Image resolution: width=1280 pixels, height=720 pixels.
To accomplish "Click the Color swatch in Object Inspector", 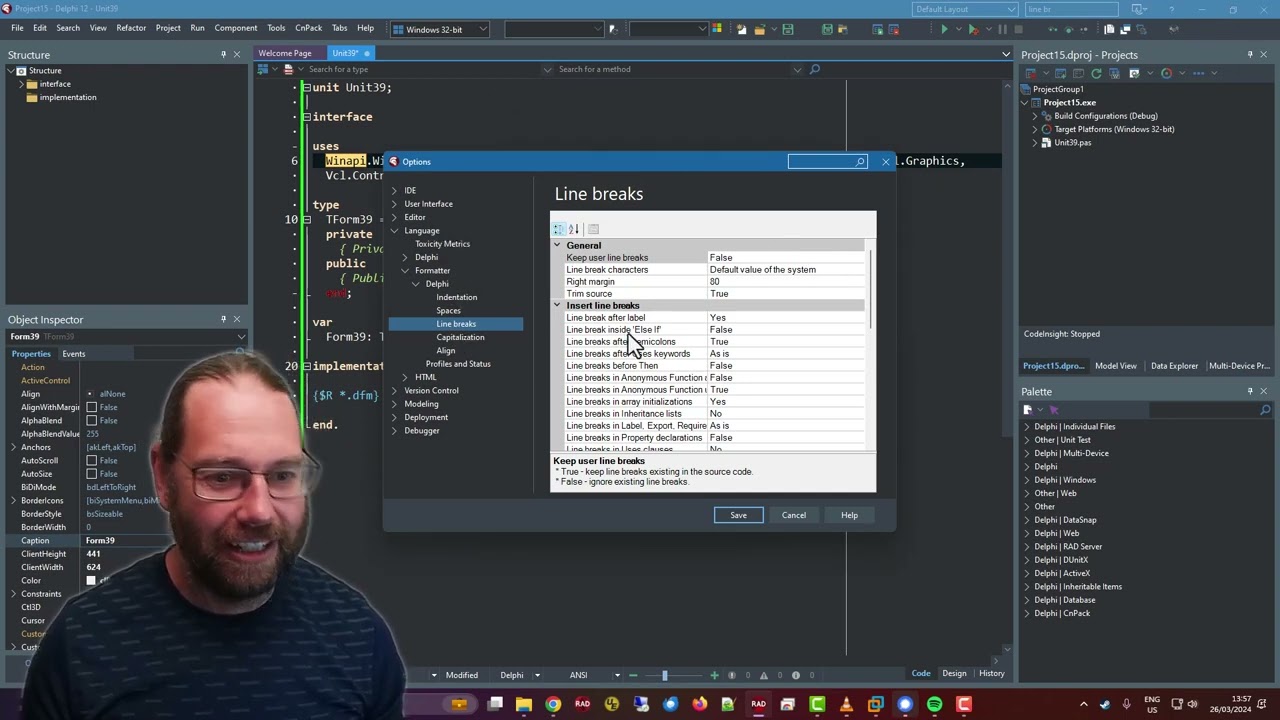I will click(91, 581).
